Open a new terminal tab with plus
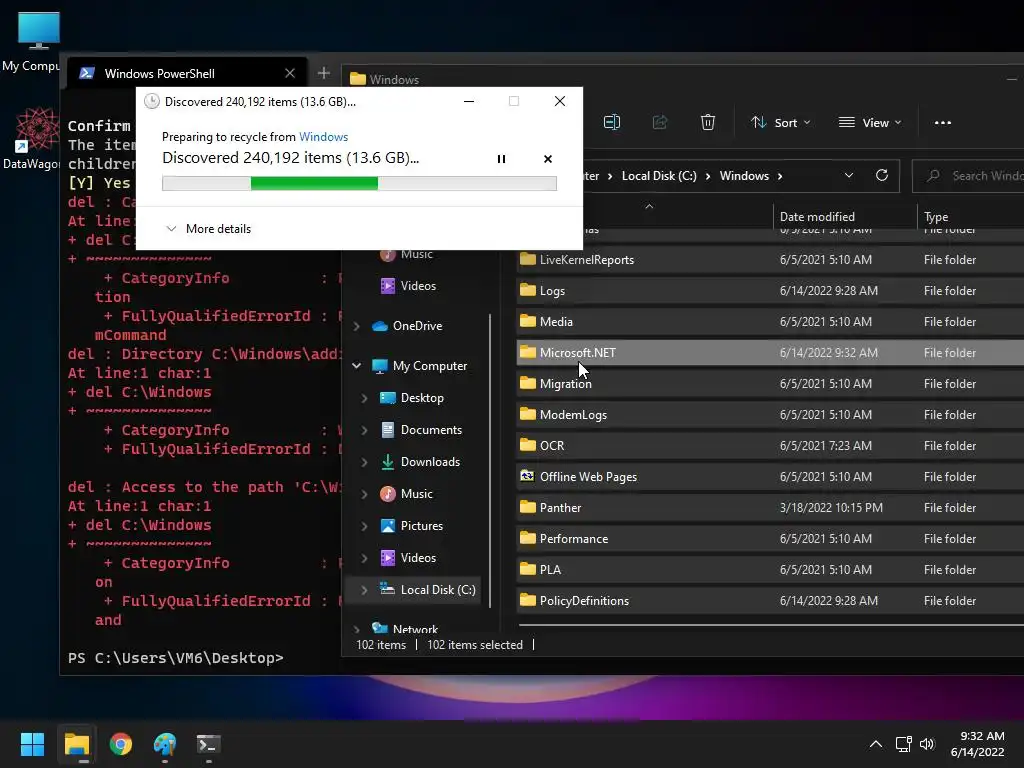1024x768 pixels. click(x=323, y=73)
